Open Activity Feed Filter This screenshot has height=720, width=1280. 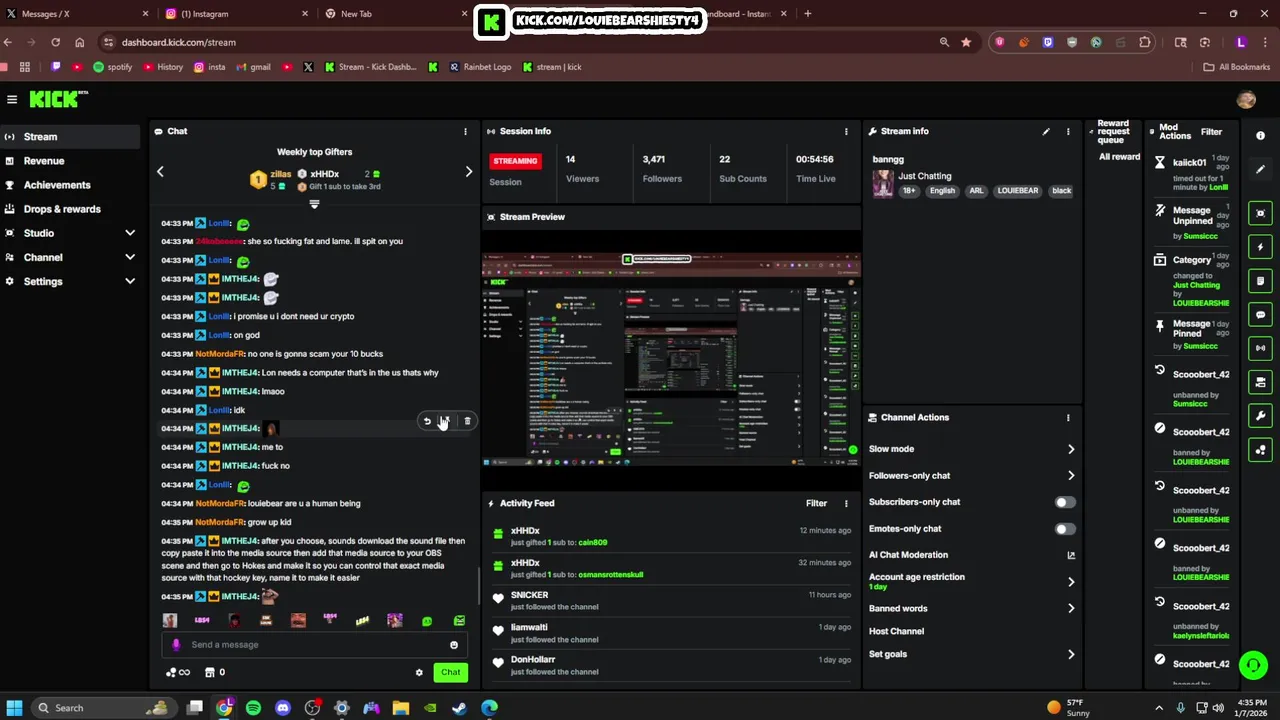pos(817,503)
